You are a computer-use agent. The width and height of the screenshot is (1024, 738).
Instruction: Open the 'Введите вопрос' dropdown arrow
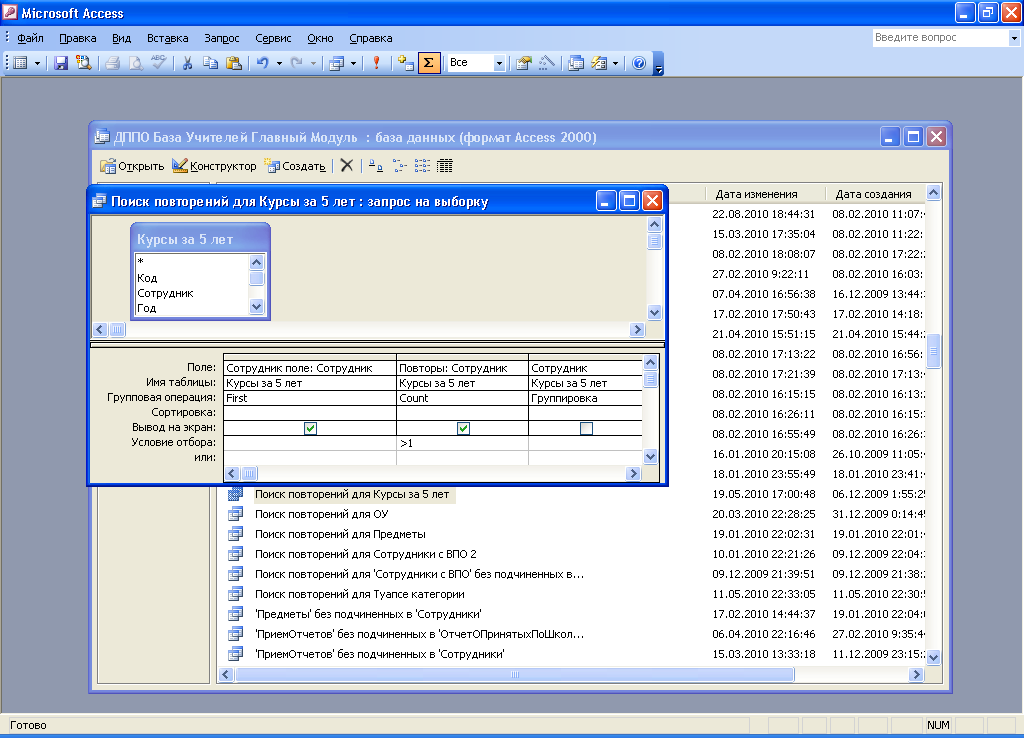coord(1014,38)
